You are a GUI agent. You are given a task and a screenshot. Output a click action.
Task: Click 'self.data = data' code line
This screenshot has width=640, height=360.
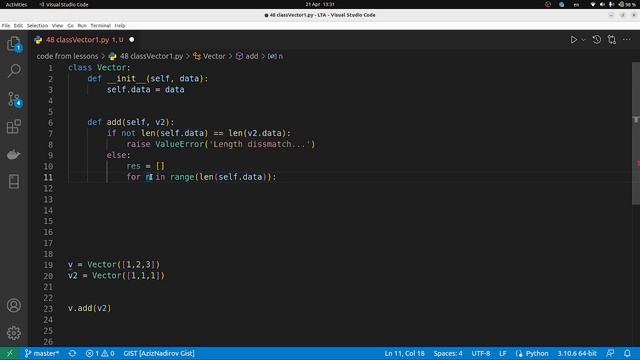(145, 90)
